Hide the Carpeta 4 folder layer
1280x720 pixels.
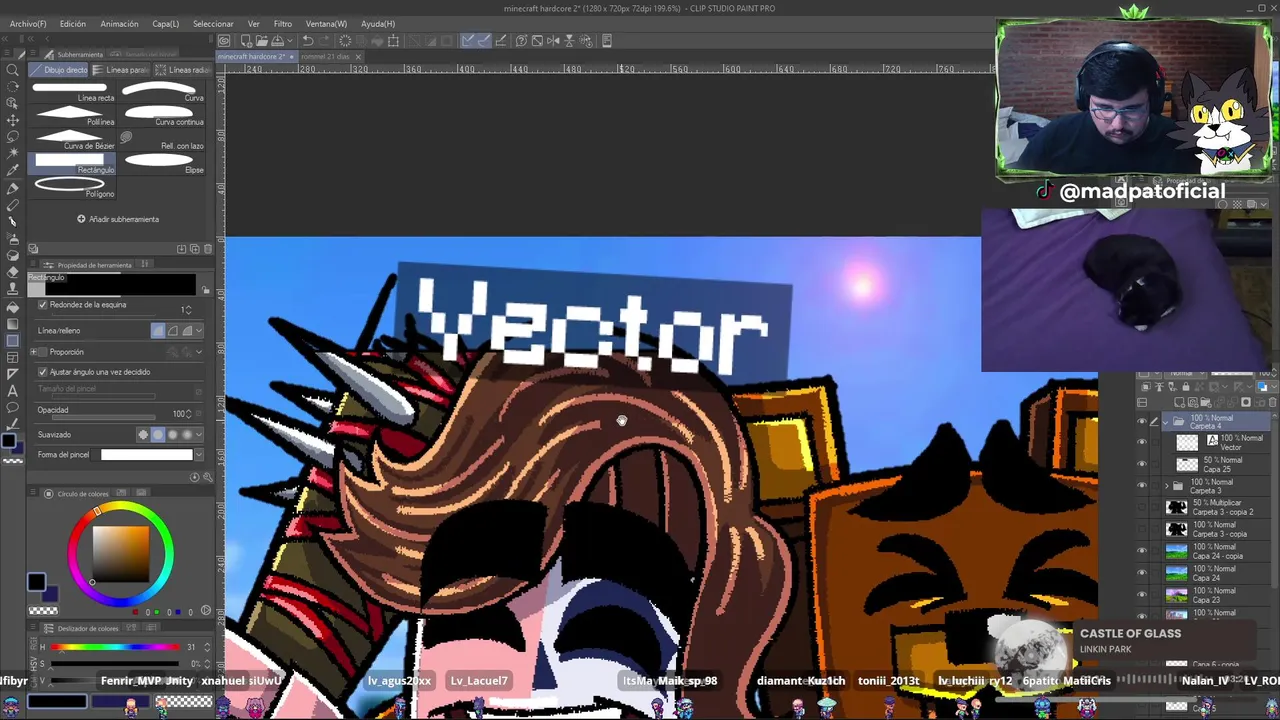pos(1142,422)
